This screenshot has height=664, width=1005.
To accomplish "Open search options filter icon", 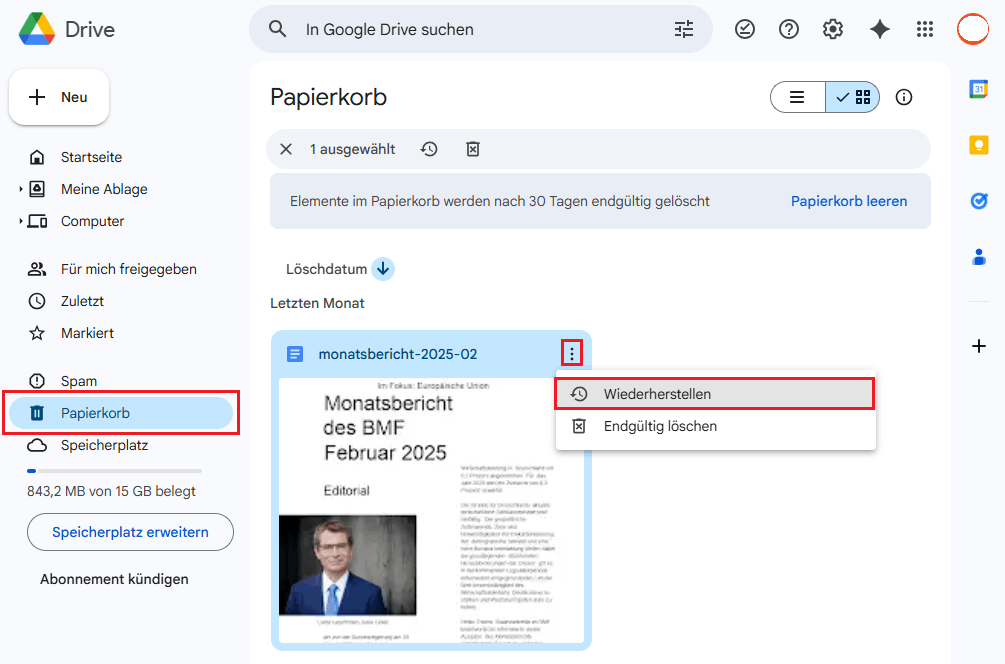I will coord(684,29).
